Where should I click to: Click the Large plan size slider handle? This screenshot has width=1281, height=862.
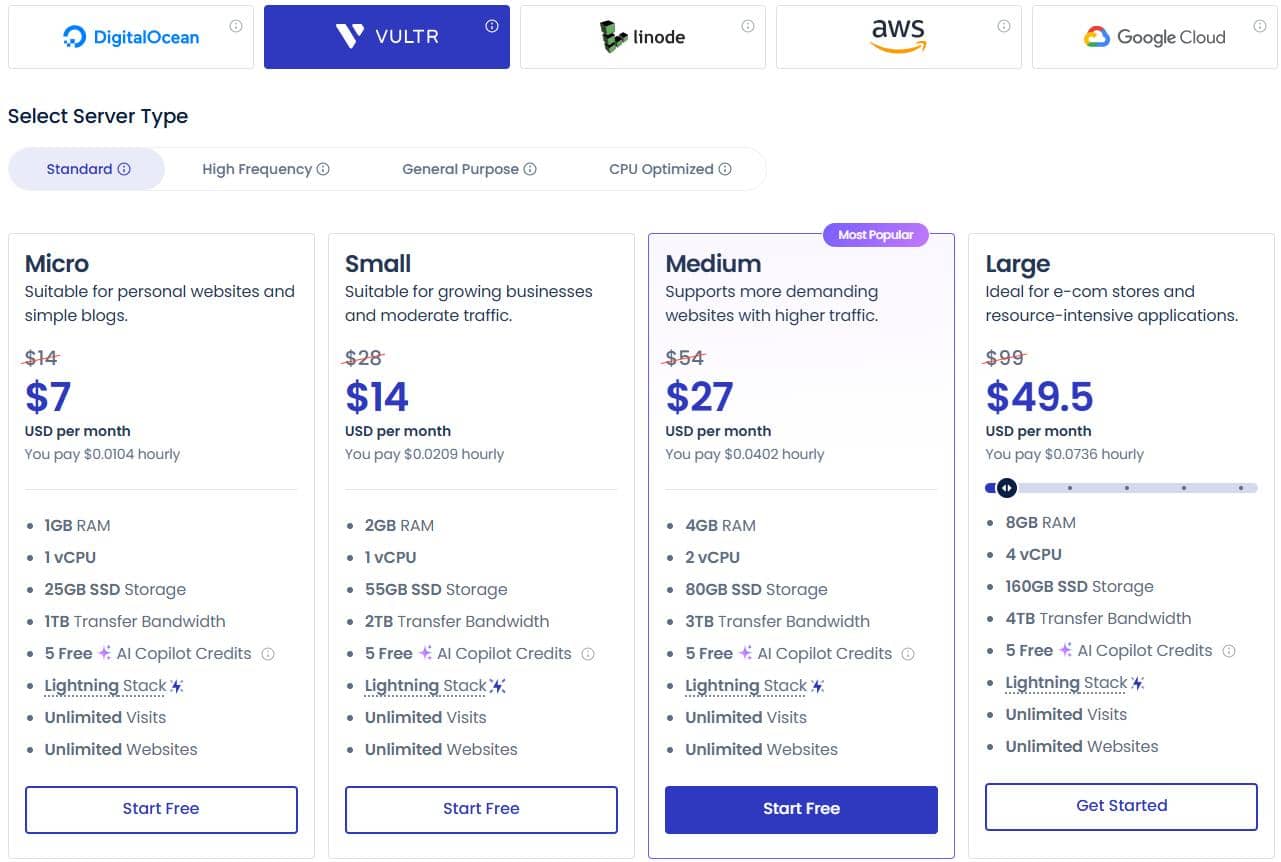tap(1007, 488)
